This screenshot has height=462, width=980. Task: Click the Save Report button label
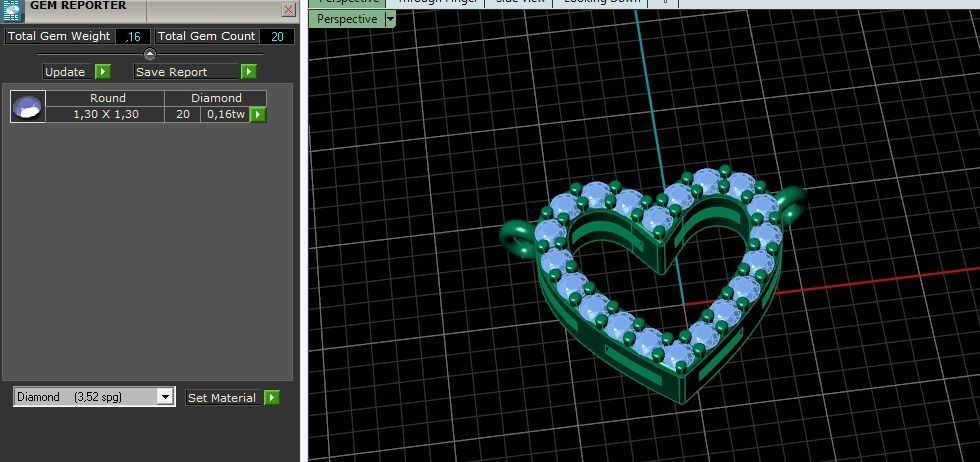(x=187, y=72)
